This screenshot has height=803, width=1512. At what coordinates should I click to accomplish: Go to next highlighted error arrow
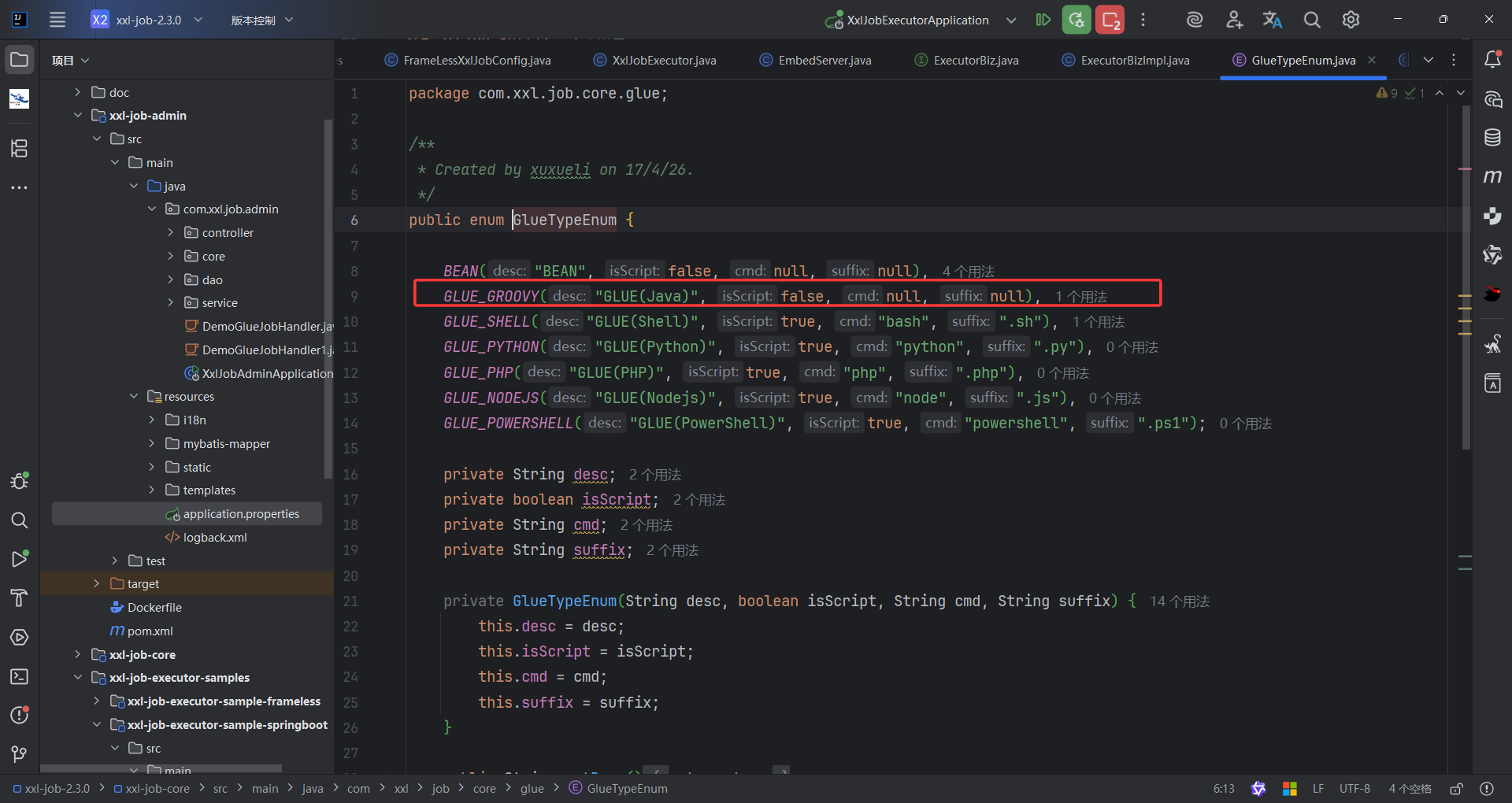pyautogui.click(x=1461, y=93)
